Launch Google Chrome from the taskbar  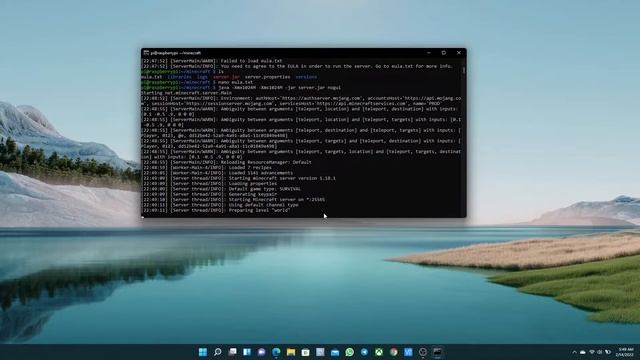(x=393, y=352)
